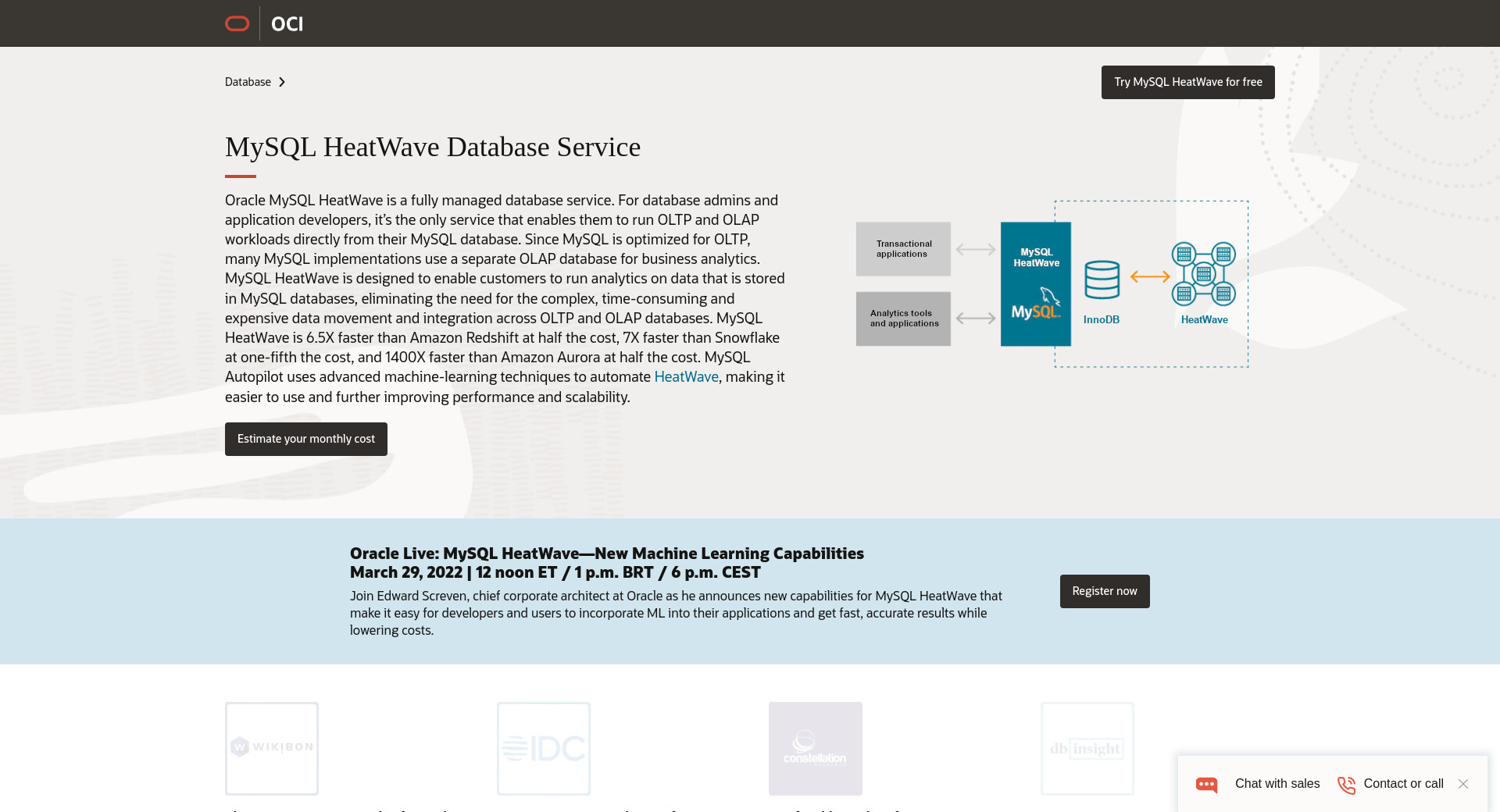
Task: Close the chat and contact popup
Action: click(1463, 784)
